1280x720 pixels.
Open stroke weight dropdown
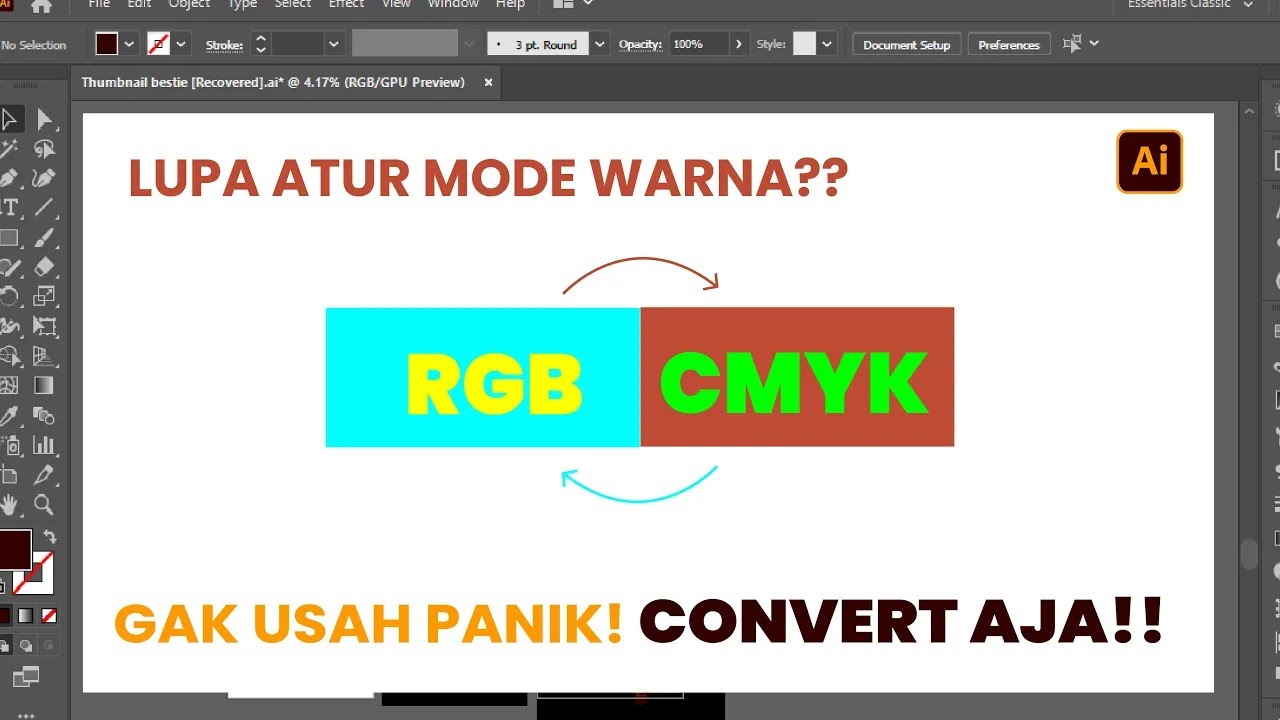(334, 44)
